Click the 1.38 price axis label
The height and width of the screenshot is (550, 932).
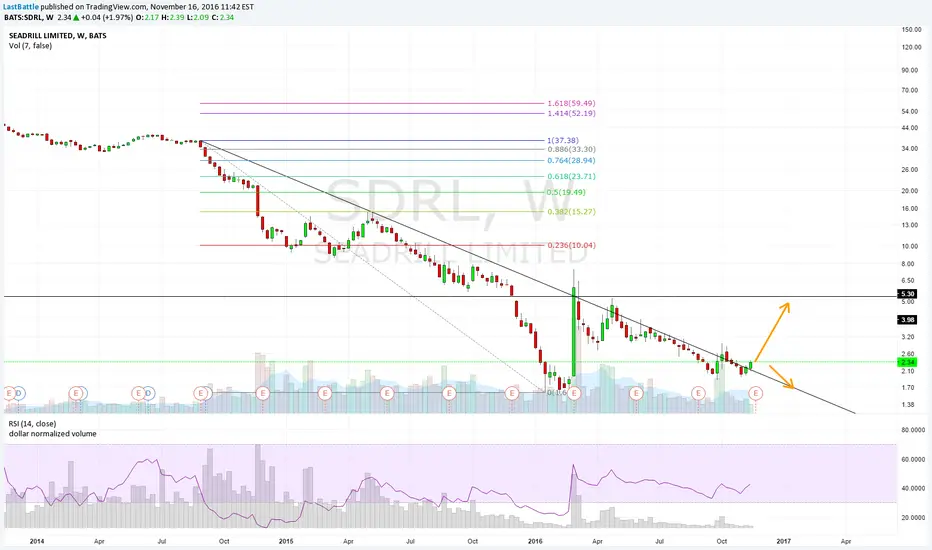[x=908, y=405]
